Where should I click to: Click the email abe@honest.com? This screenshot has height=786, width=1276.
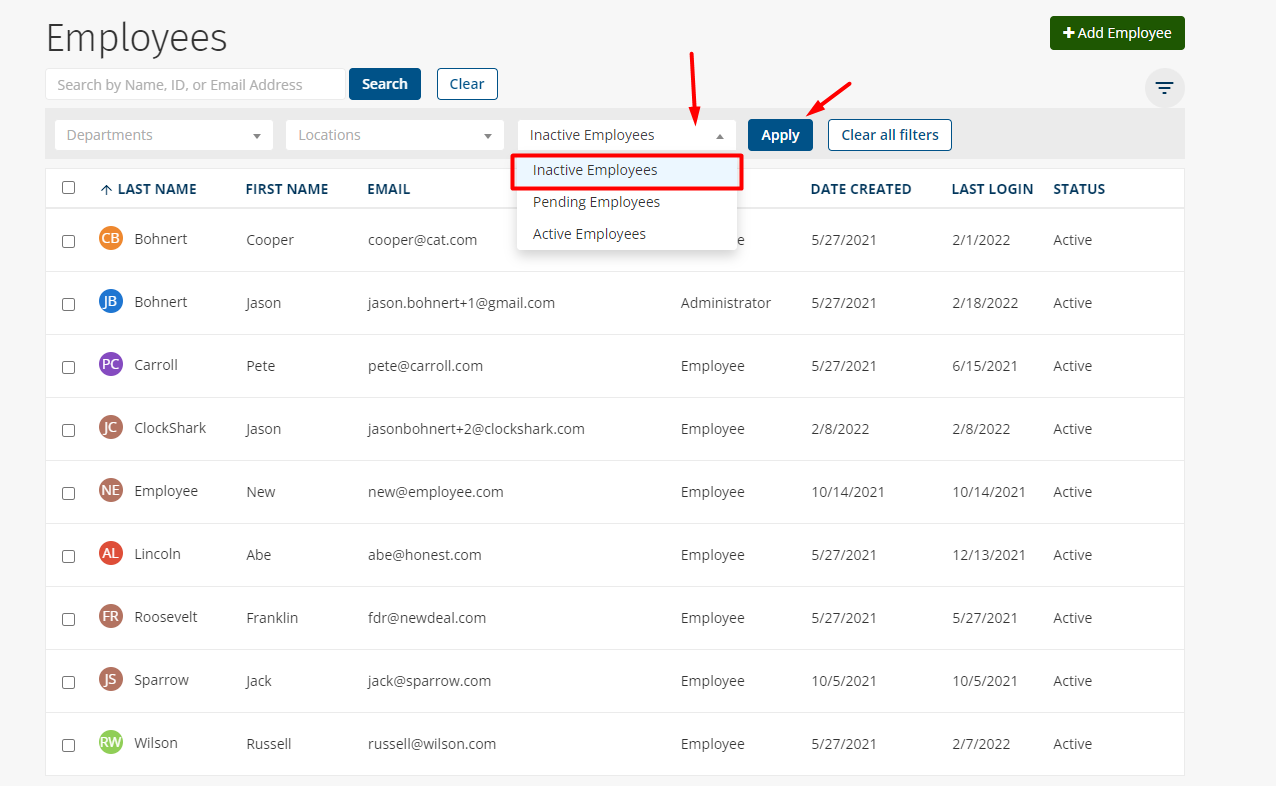(x=424, y=555)
